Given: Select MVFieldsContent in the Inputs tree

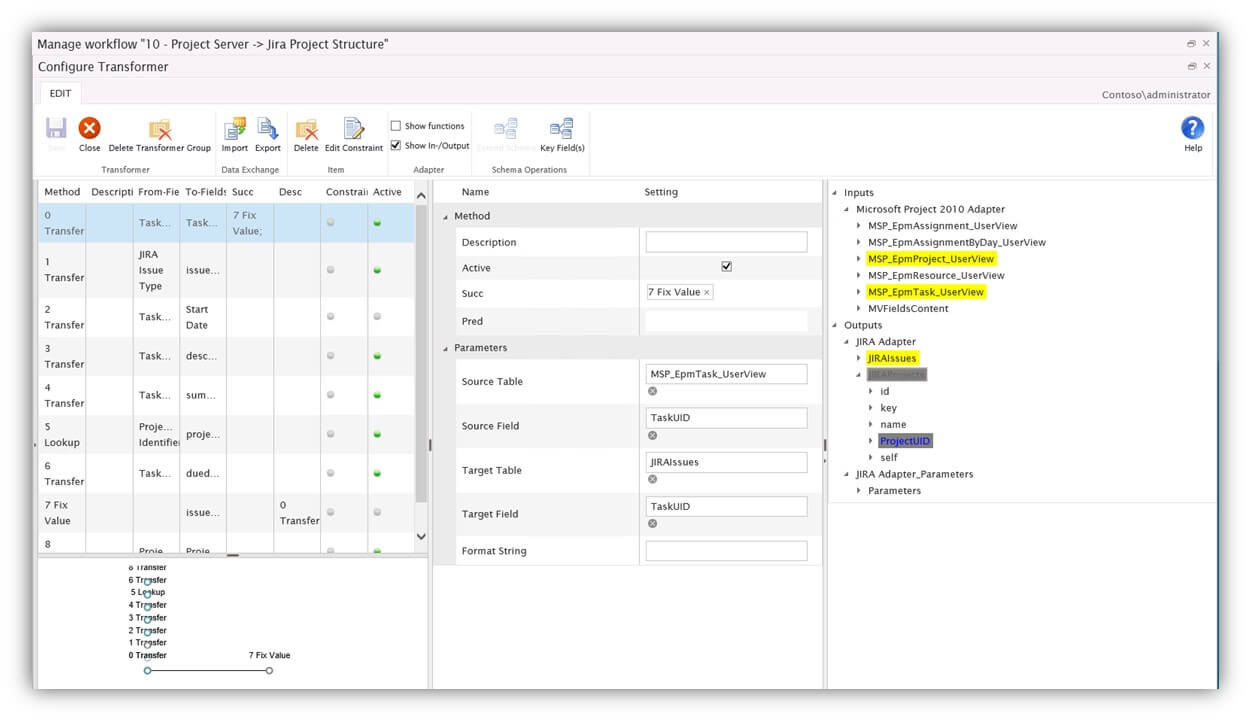Looking at the screenshot, I should pos(908,308).
